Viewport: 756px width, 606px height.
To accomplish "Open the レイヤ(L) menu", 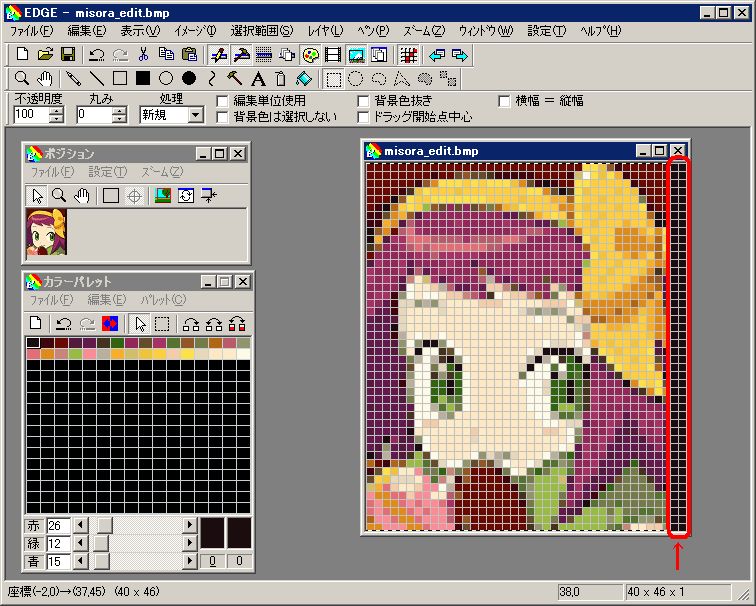I will click(325, 31).
